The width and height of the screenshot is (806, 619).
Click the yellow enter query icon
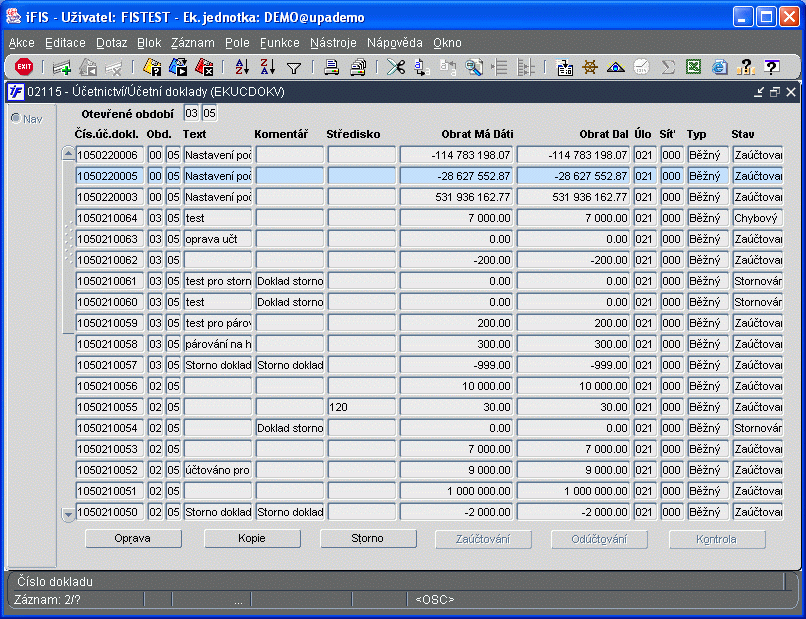coord(152,67)
